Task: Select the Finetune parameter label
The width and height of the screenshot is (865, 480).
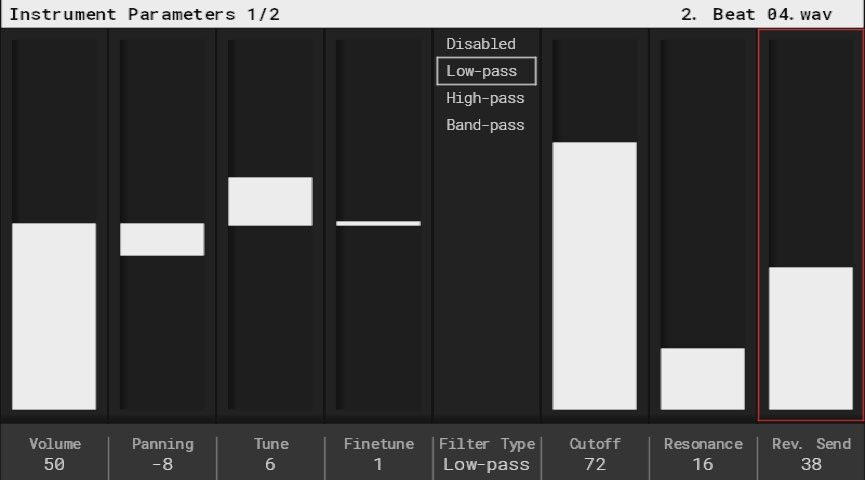Action: pos(378,444)
